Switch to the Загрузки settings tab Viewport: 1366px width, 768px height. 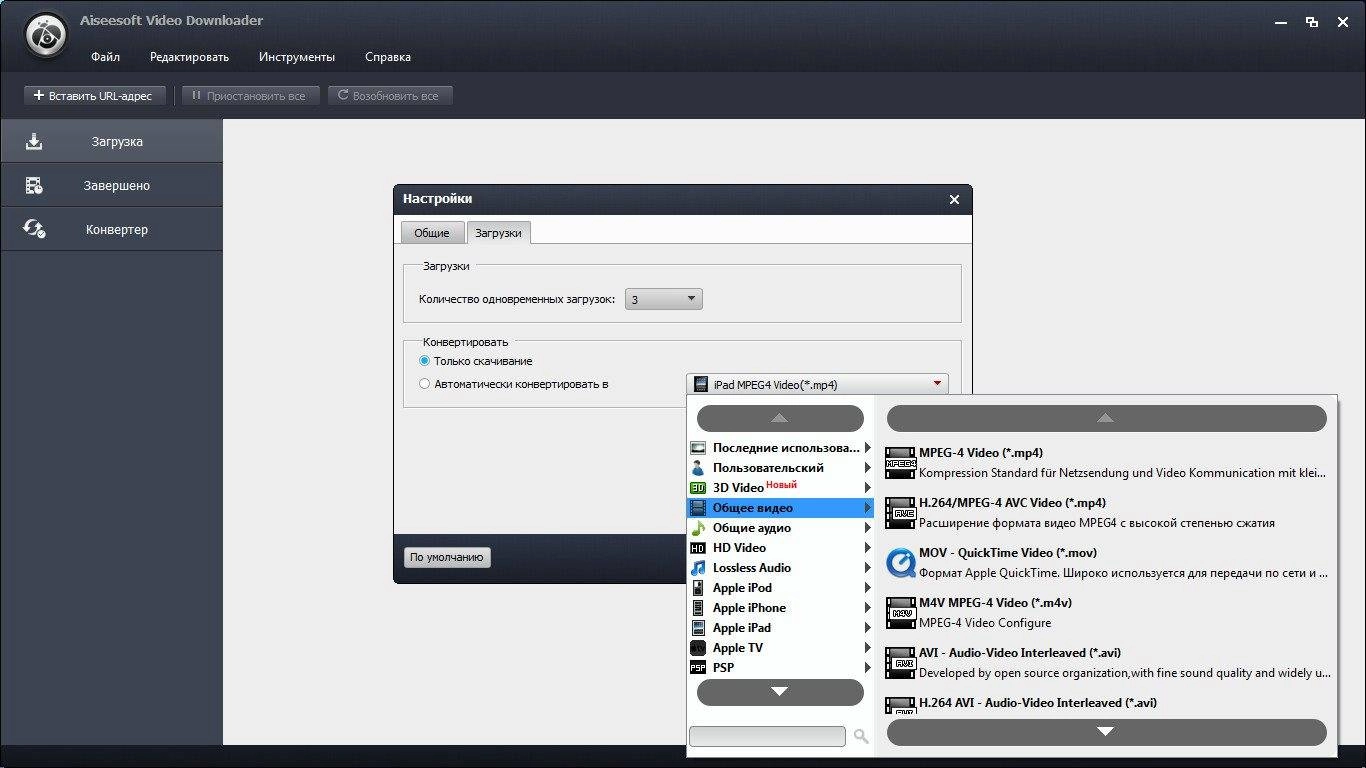(498, 233)
